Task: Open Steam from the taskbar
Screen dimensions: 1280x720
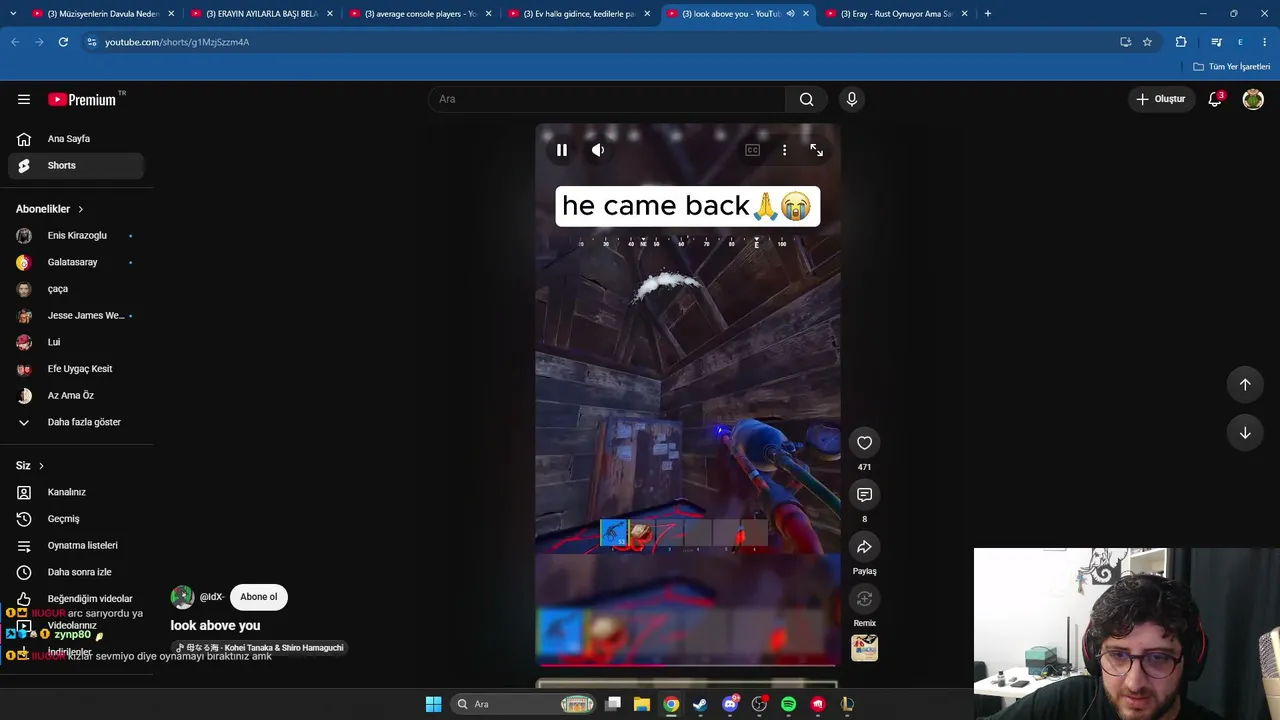Action: (x=700, y=704)
